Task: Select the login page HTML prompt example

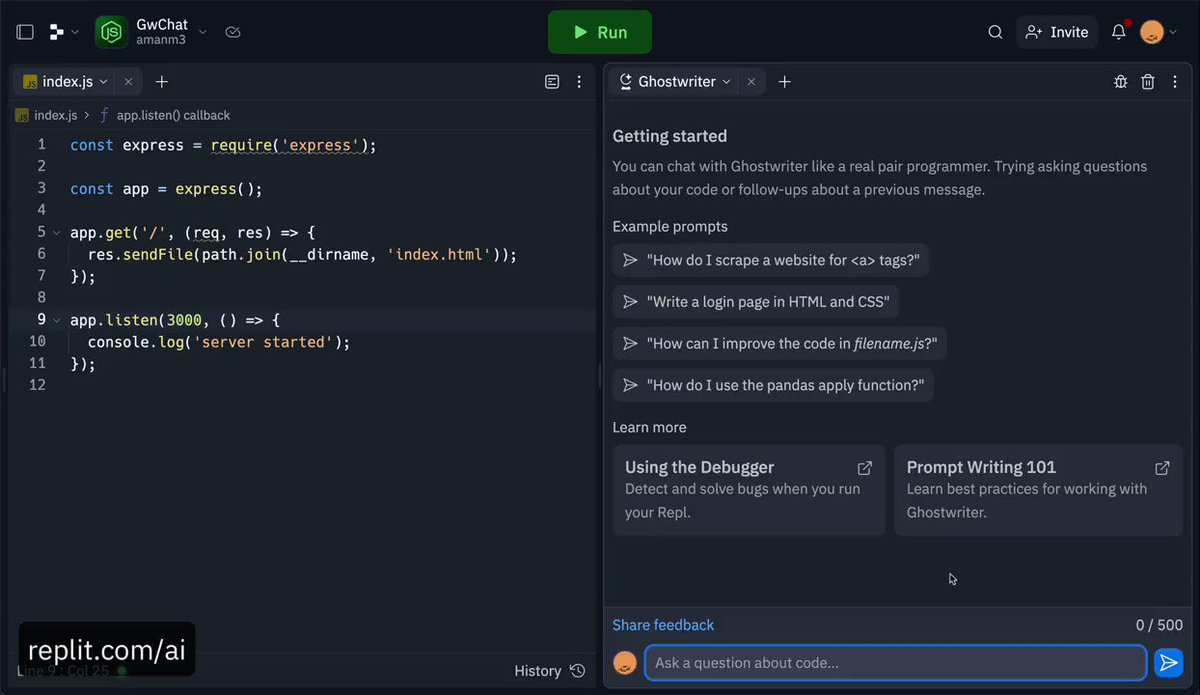Action: pos(756,301)
